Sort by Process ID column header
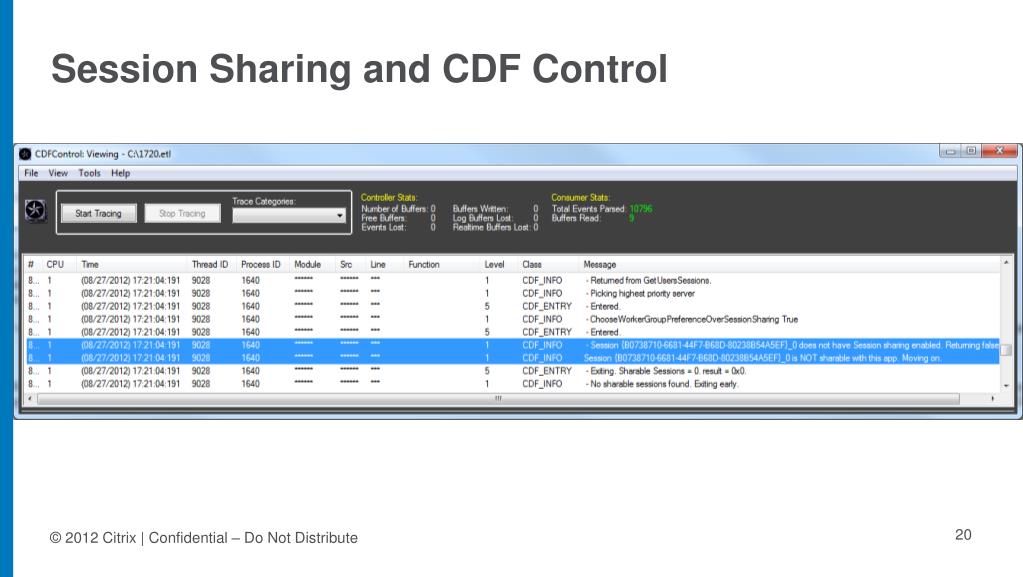The image size is (1023, 577). (x=261, y=264)
